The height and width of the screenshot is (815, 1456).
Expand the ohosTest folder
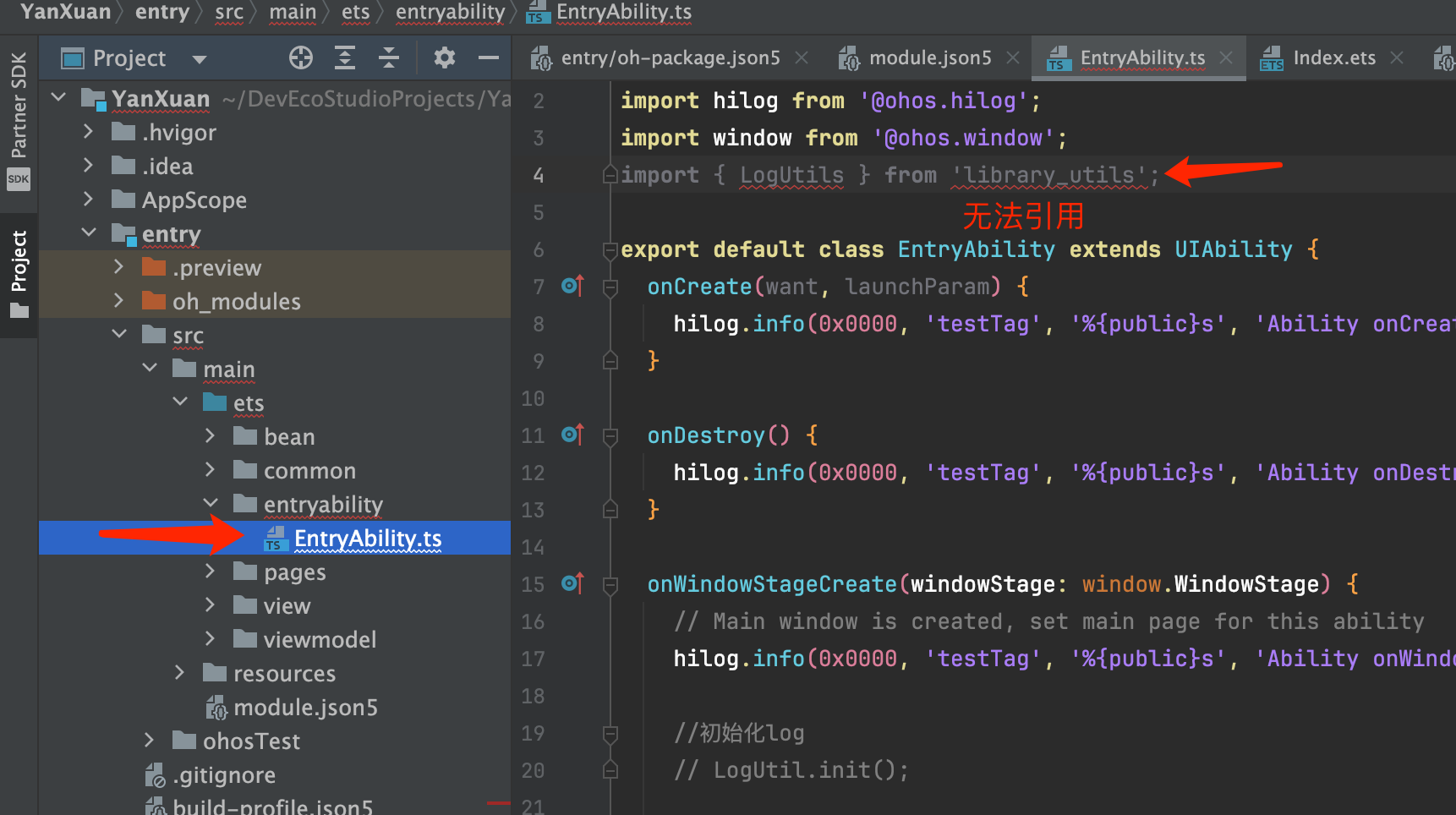pyautogui.click(x=150, y=741)
